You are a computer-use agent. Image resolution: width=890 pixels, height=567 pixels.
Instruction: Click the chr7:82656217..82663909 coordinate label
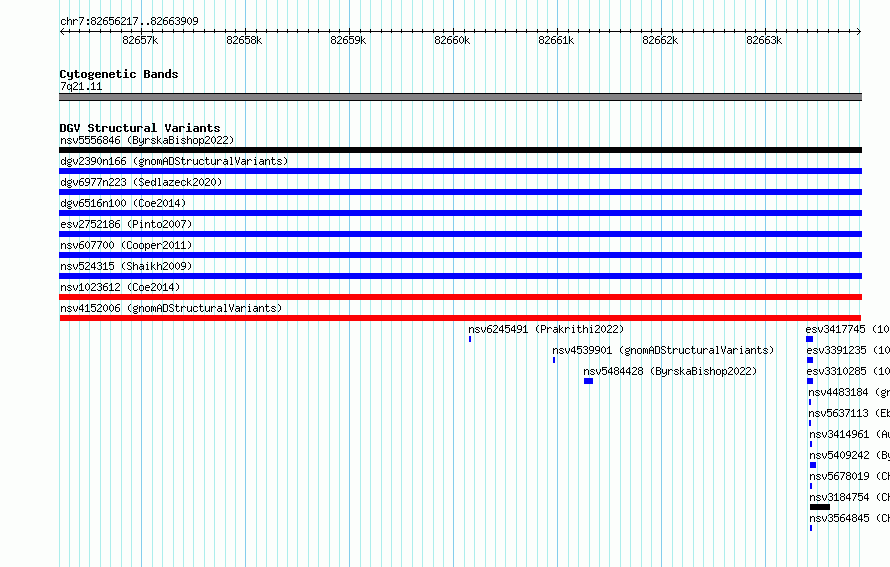(x=129, y=21)
